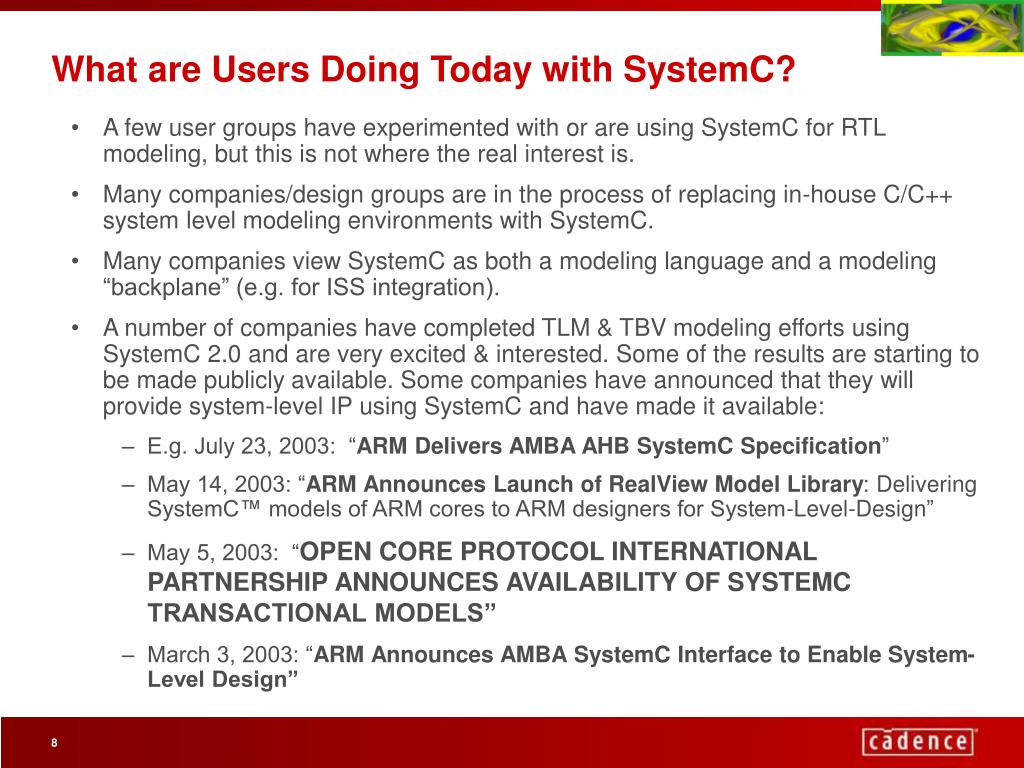
Task: Click the date 'July 23, 2003'
Action: [x=264, y=446]
